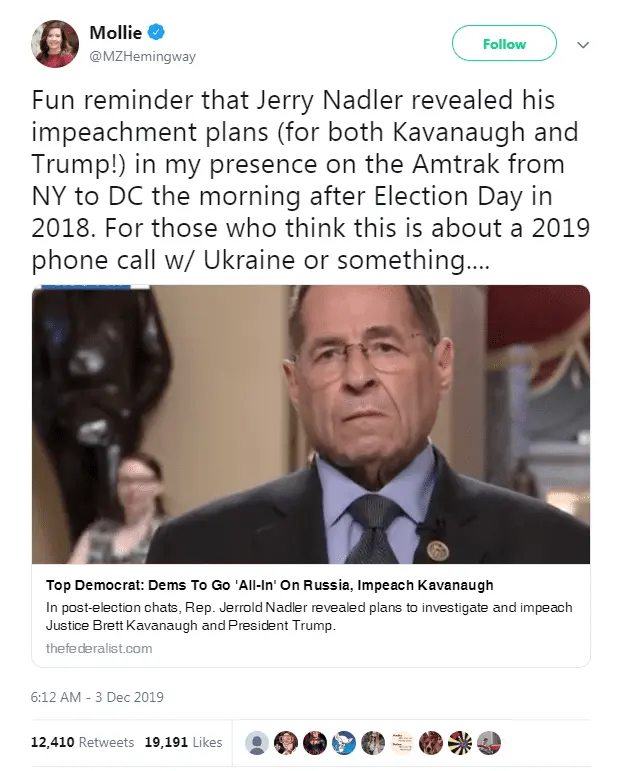Viewport: 619px width, 771px height.
Task: Click the Follow button
Action: (504, 44)
